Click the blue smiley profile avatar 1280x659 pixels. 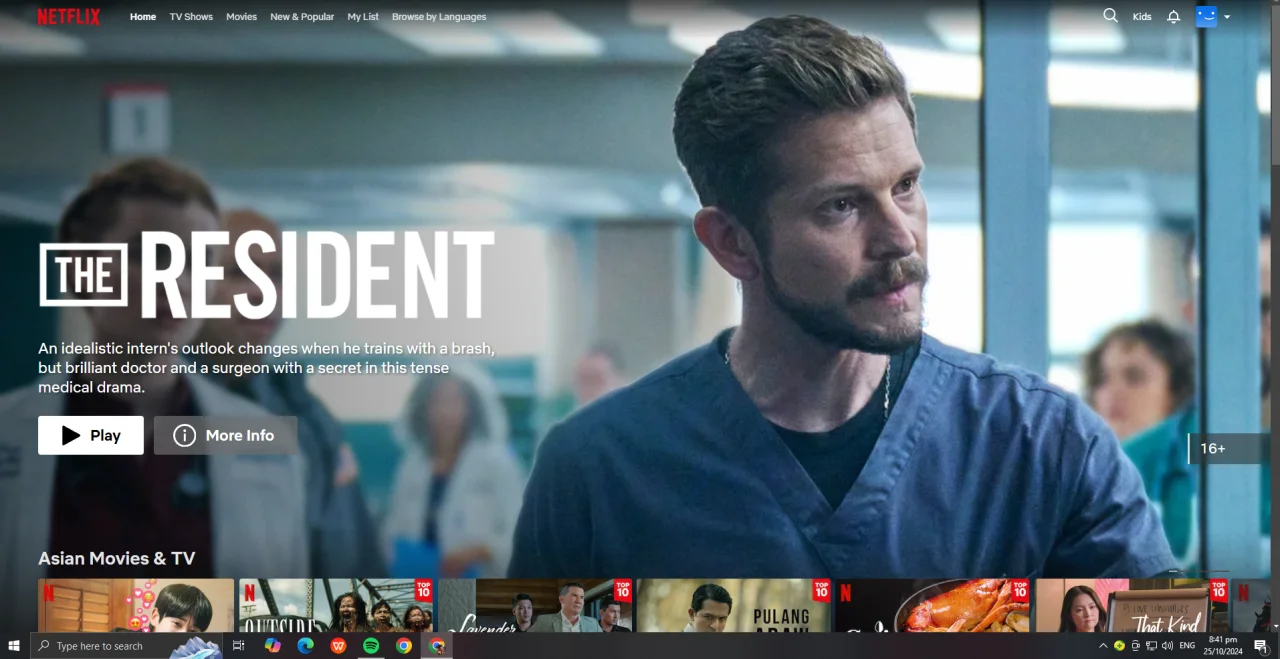pyautogui.click(x=1206, y=16)
